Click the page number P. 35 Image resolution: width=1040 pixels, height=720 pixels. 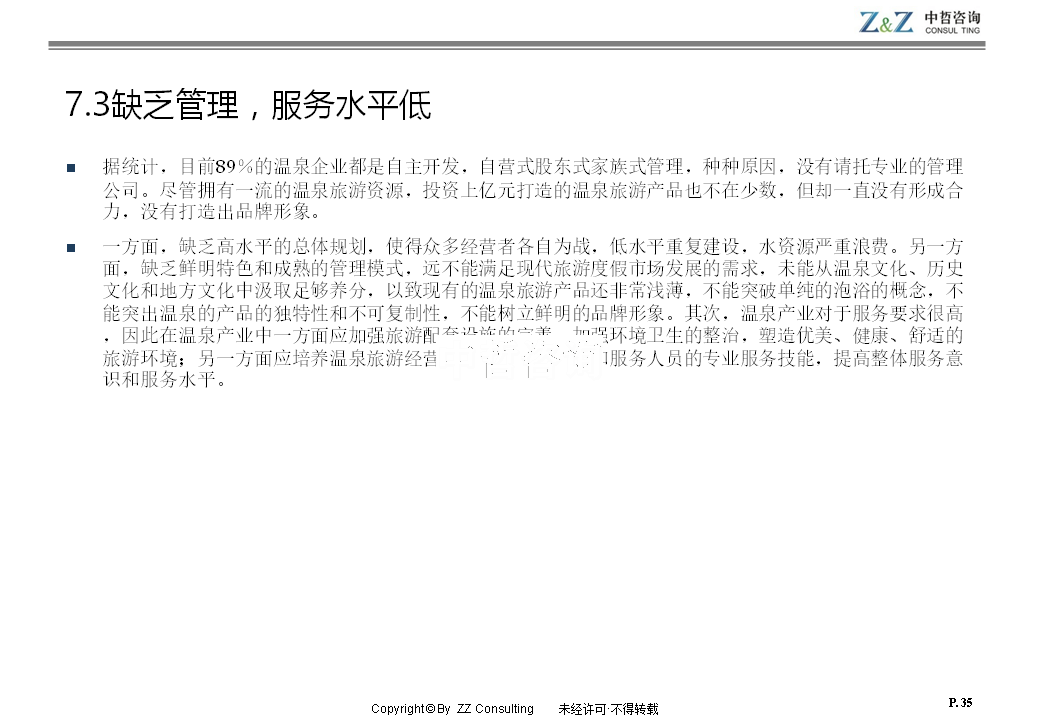pyautogui.click(x=959, y=702)
